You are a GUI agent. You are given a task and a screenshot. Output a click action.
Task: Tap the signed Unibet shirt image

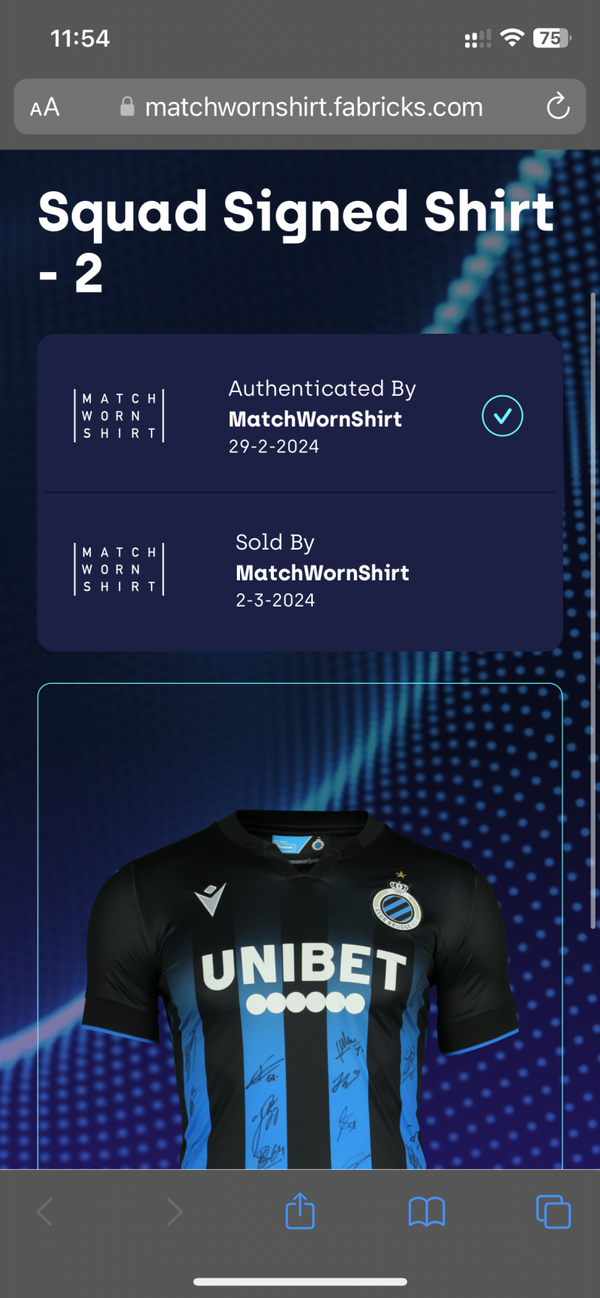click(300, 990)
